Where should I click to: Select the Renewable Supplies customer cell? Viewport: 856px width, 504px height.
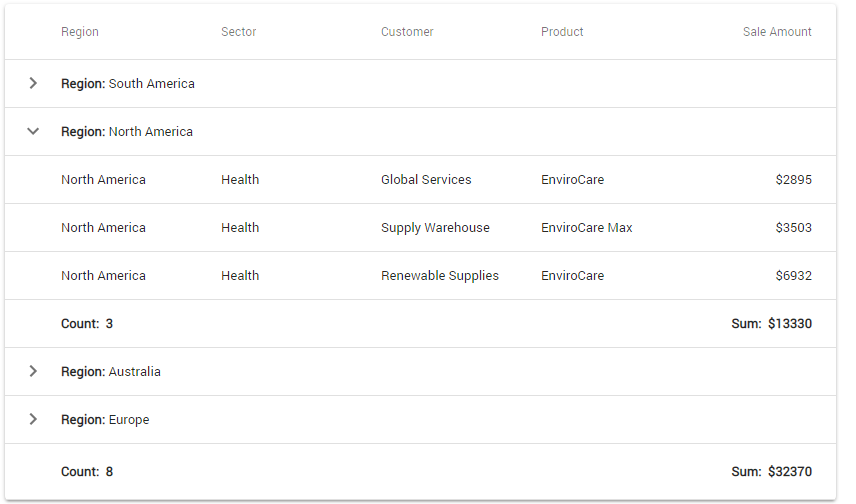pyautogui.click(x=440, y=276)
